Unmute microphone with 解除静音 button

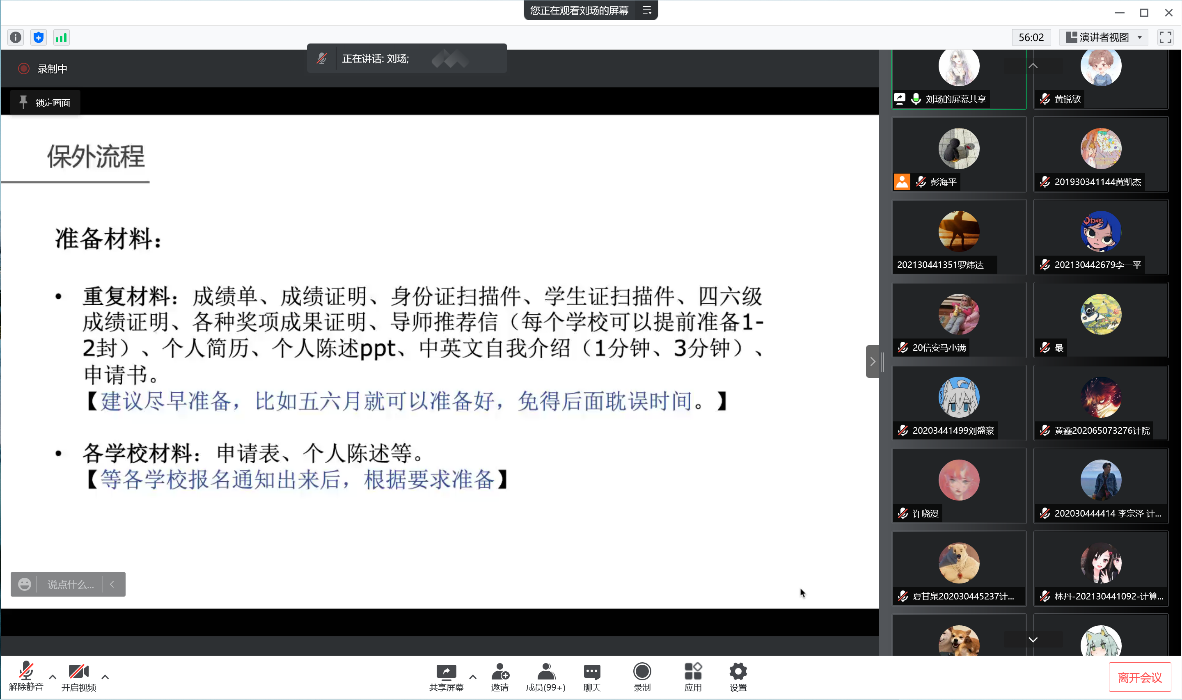click(26, 675)
